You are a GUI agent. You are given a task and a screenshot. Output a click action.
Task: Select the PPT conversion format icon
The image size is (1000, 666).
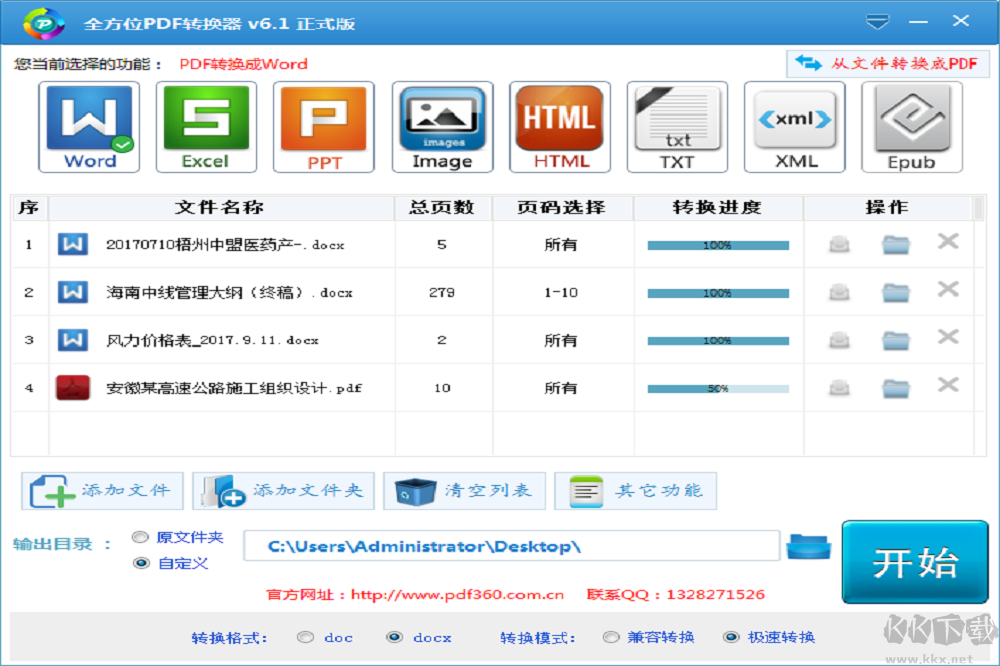click(324, 126)
